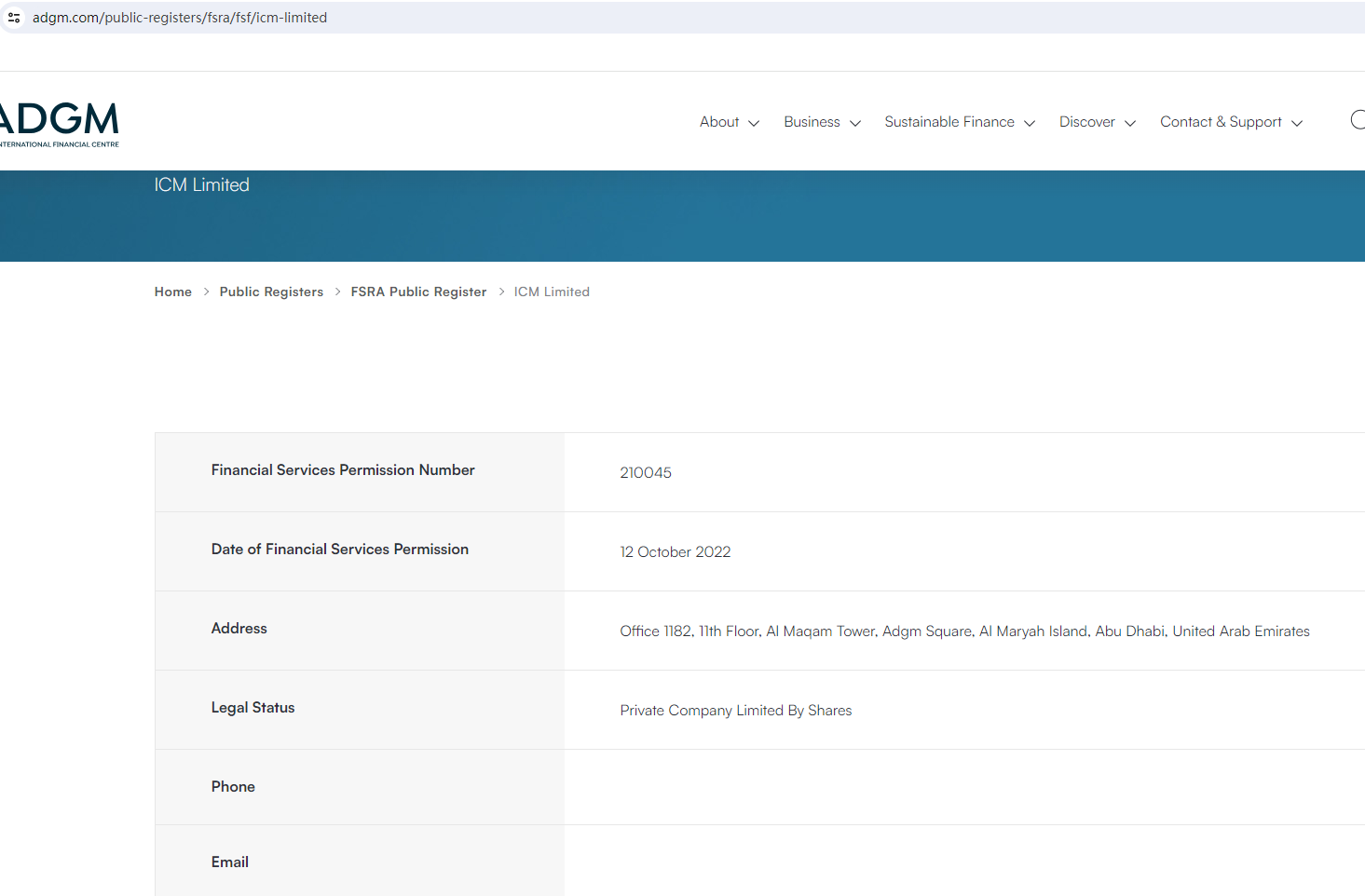Click the Email row label
This screenshot has width=1365, height=896.
coord(230,862)
